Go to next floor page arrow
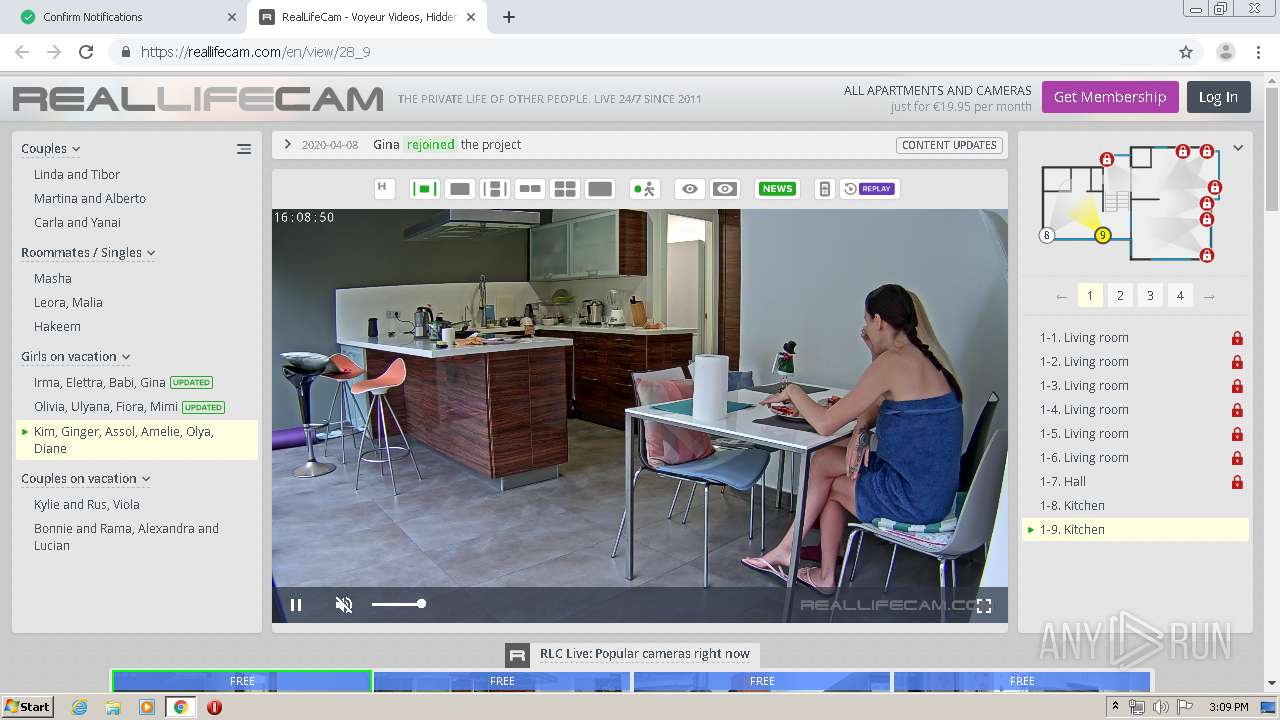The width and height of the screenshot is (1280, 720). 1209,296
